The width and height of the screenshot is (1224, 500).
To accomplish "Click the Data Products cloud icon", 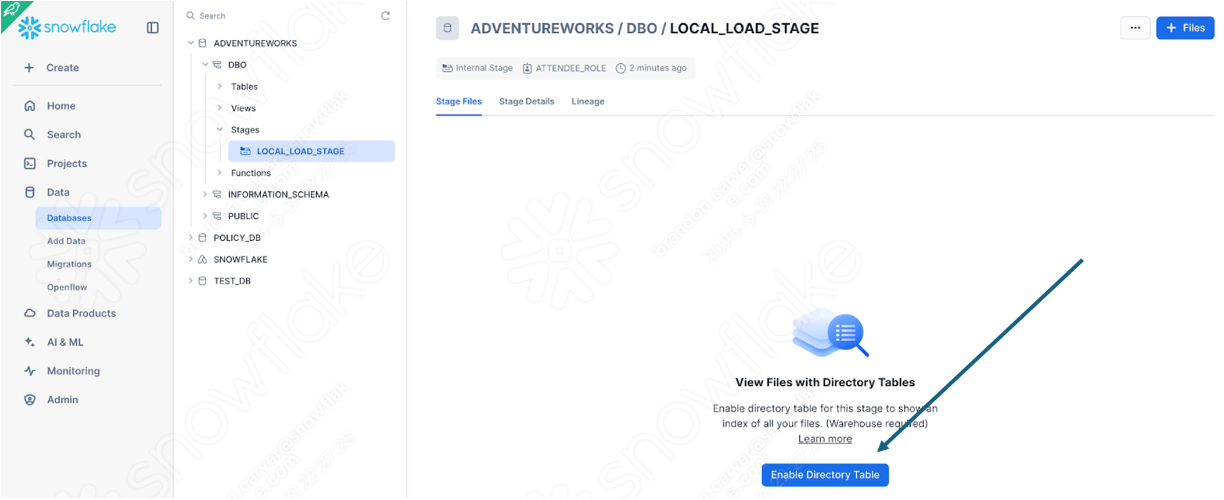I will pyautogui.click(x=30, y=314).
